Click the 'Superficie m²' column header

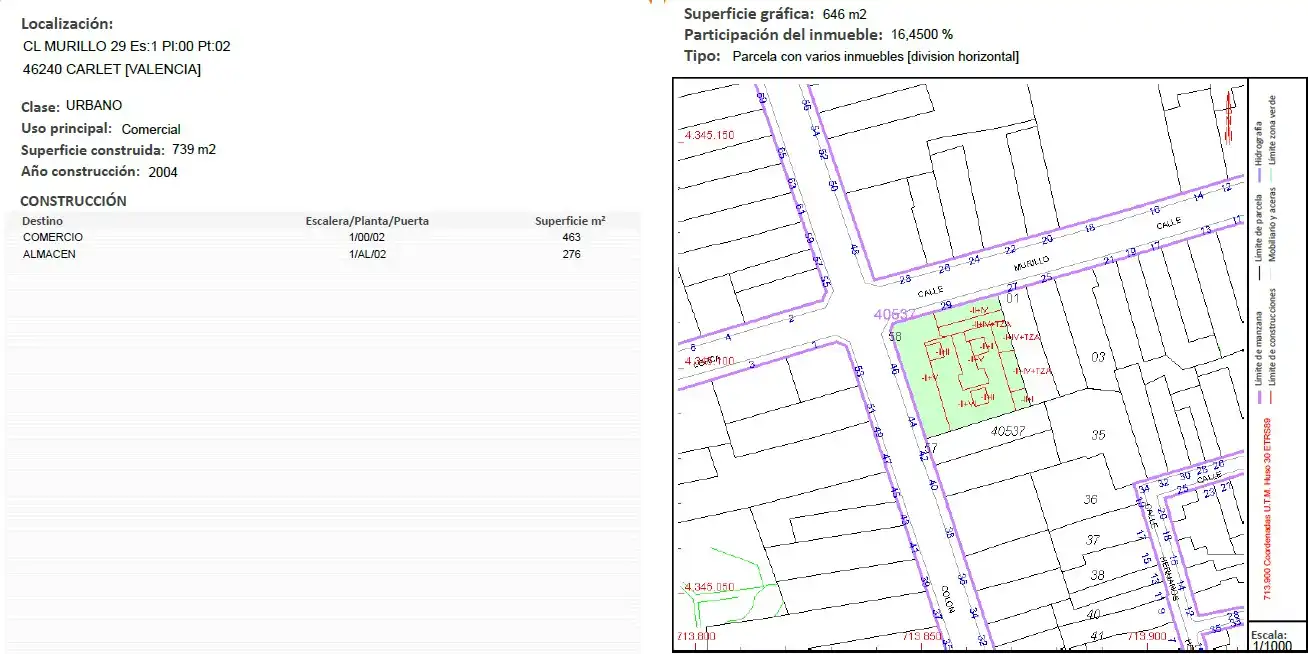(570, 221)
